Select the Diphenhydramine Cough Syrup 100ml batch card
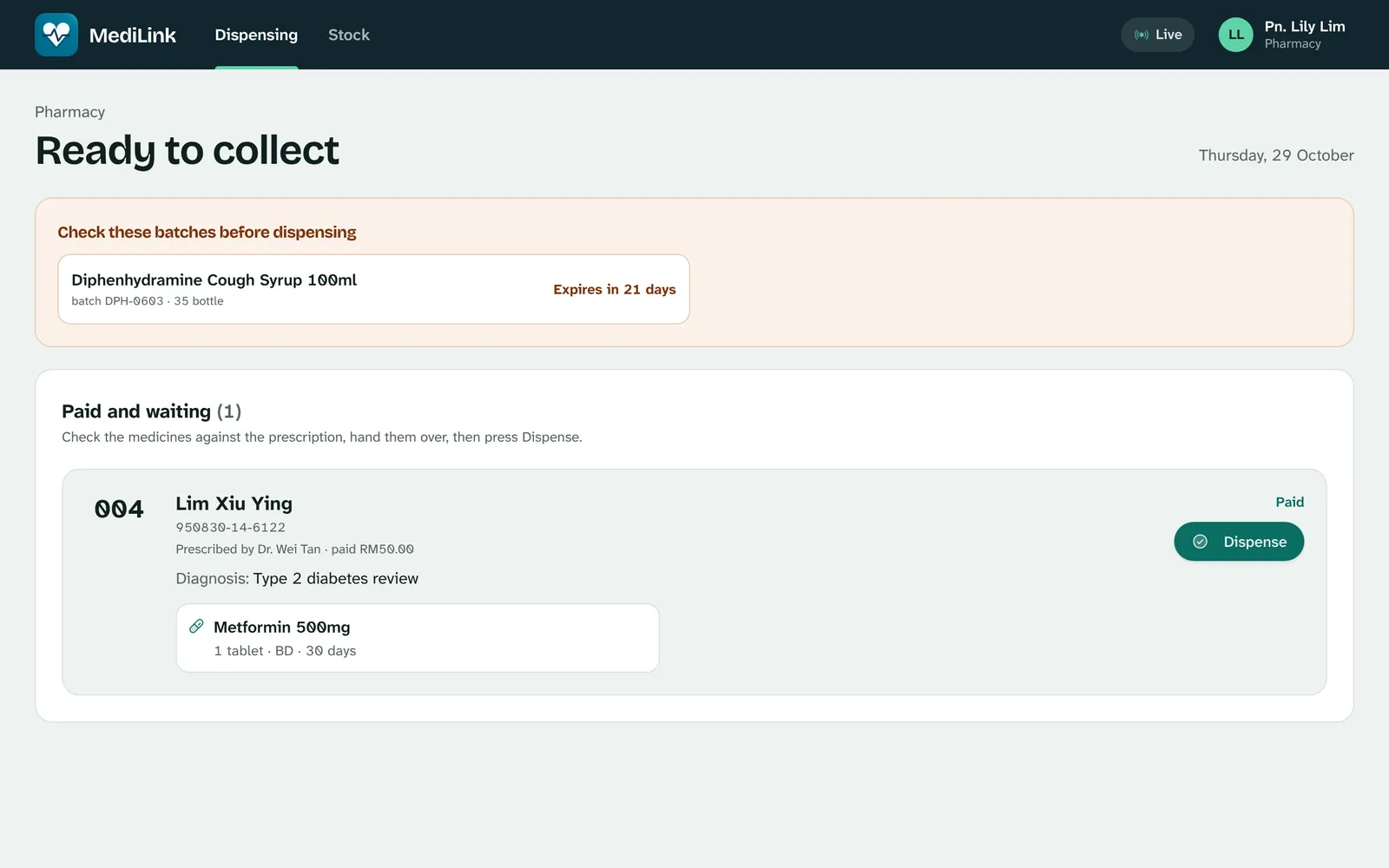The height and width of the screenshot is (868, 1389). [373, 289]
